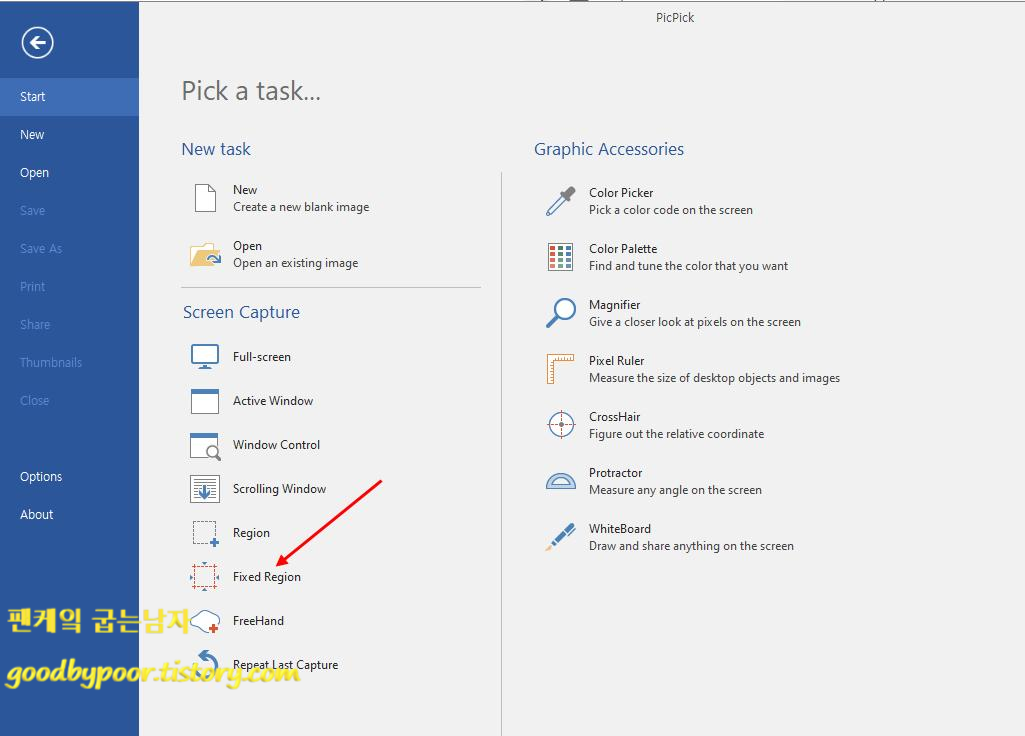Click the WhiteBoard pen icon
The width and height of the screenshot is (1025, 736).
[561, 537]
